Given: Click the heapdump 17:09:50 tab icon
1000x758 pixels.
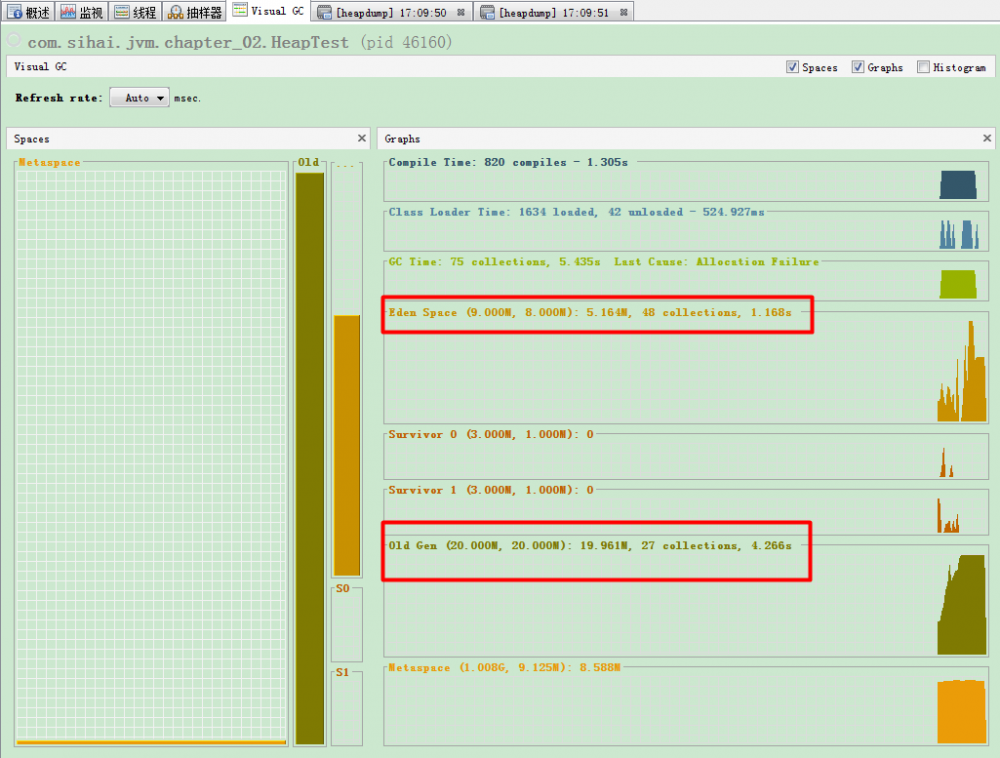Looking at the screenshot, I should 324,12.
